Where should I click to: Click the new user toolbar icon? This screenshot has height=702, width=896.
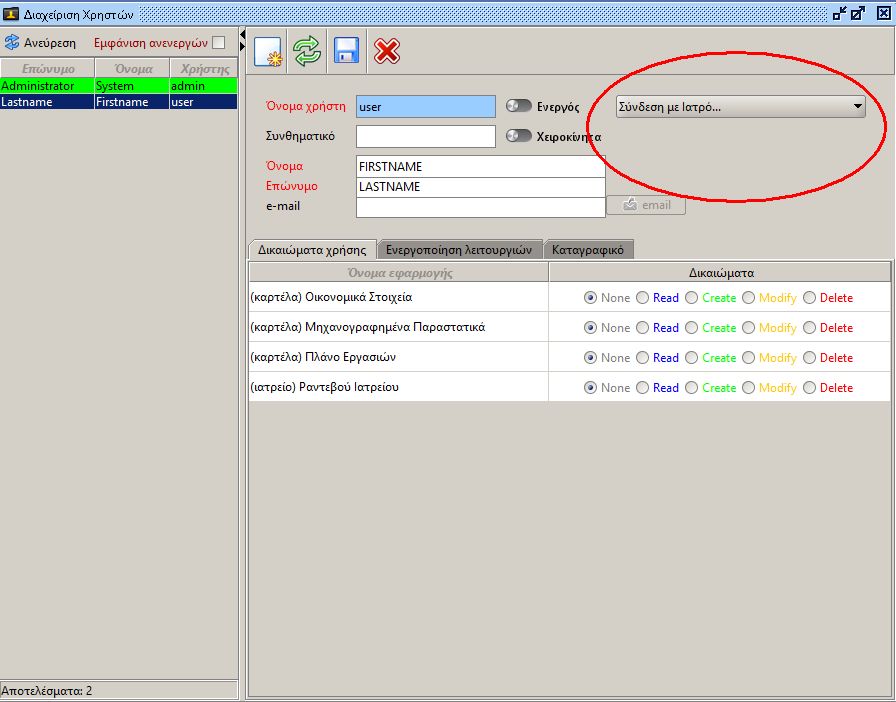coord(268,51)
